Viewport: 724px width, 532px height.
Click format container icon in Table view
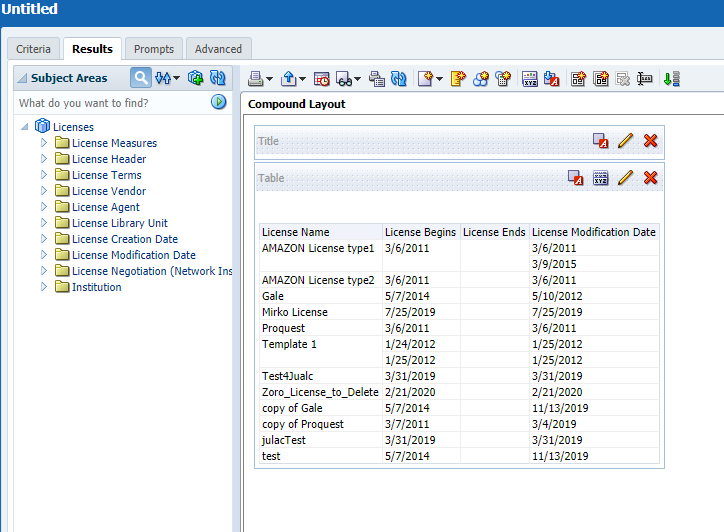point(575,177)
